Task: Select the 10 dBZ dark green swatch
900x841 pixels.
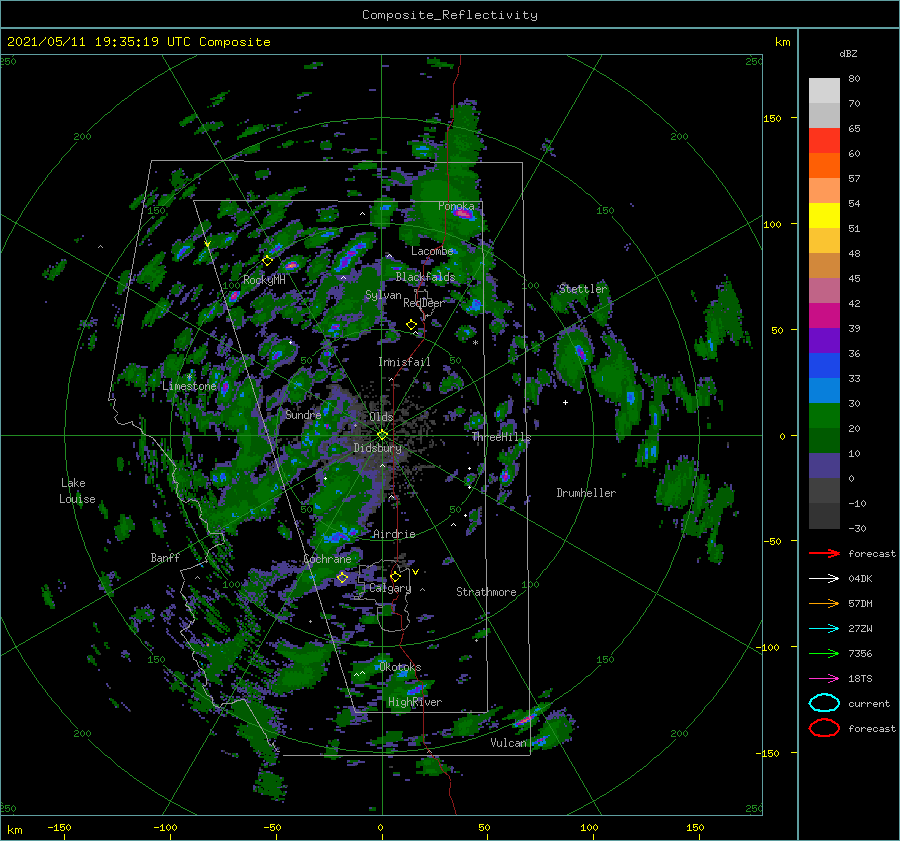Action: pyautogui.click(x=824, y=440)
